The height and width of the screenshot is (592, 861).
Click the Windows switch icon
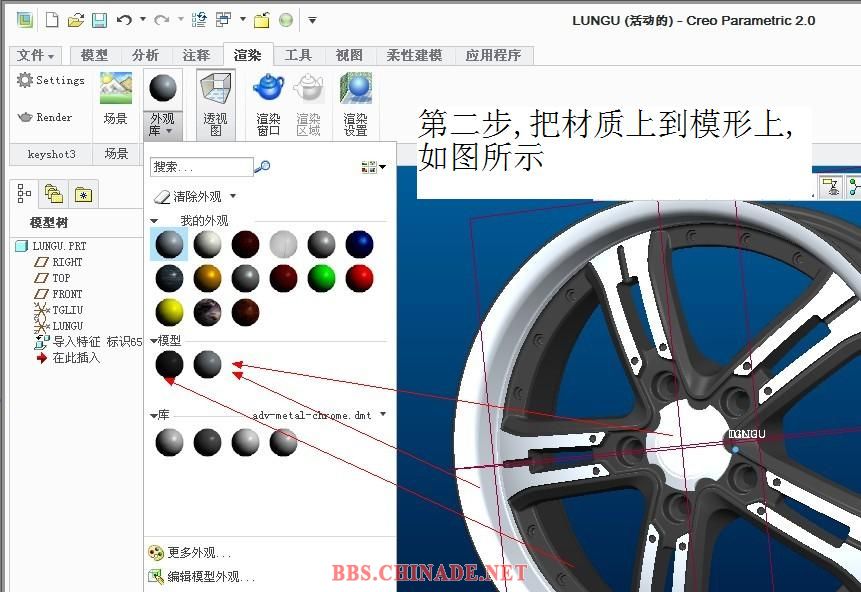pyautogui.click(x=223, y=20)
